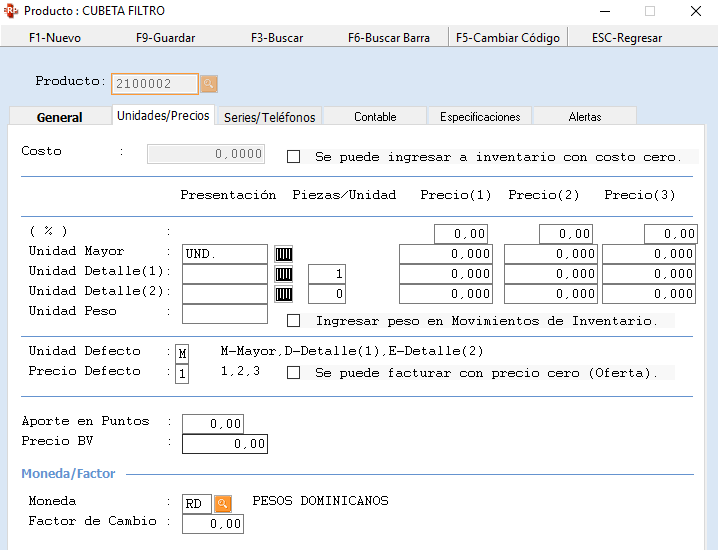Click the barcode icon for Unidad Detalle(1)
The image size is (718, 550).
[284, 274]
